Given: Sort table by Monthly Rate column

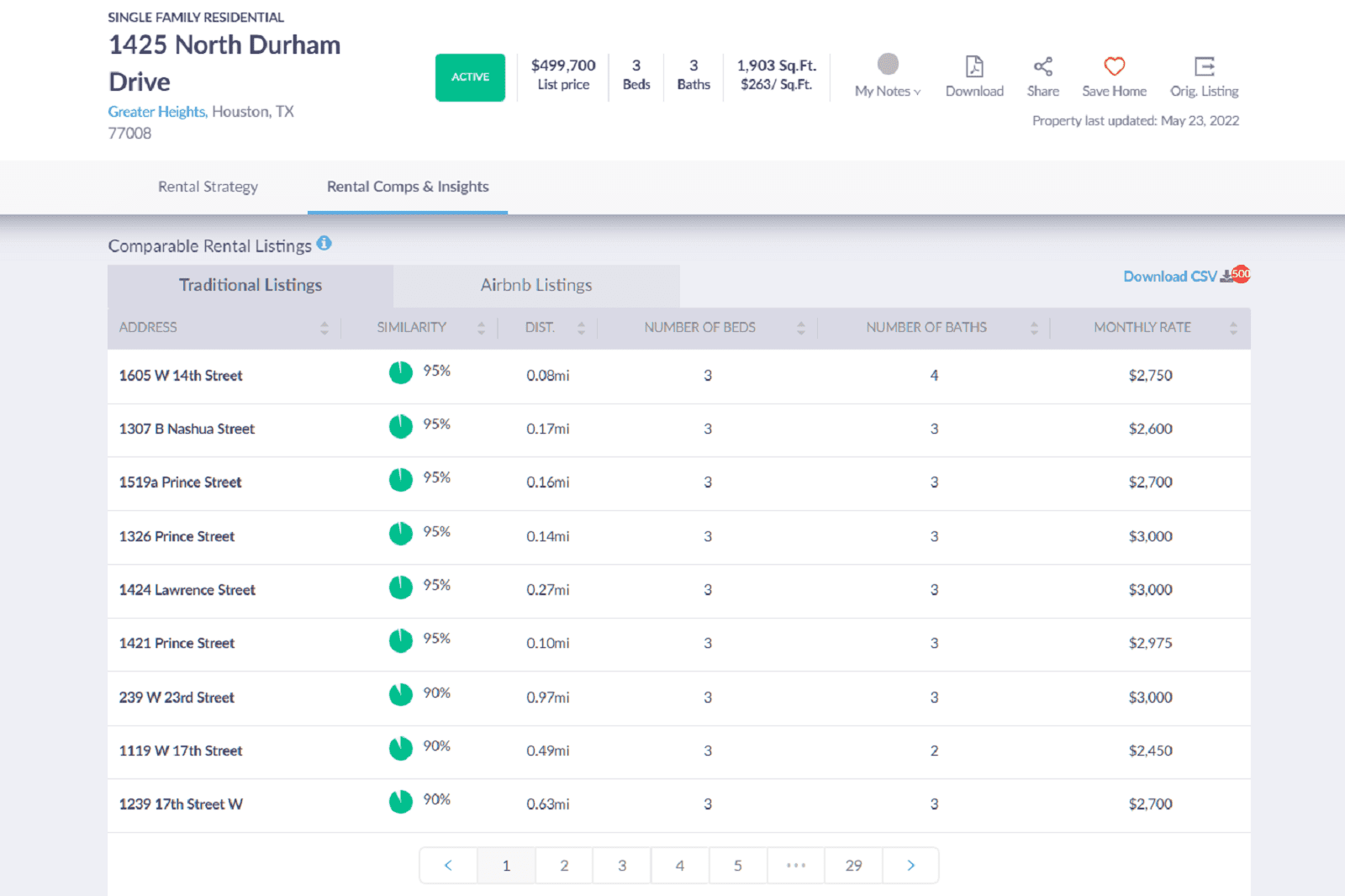Looking at the screenshot, I should pyautogui.click(x=1232, y=328).
